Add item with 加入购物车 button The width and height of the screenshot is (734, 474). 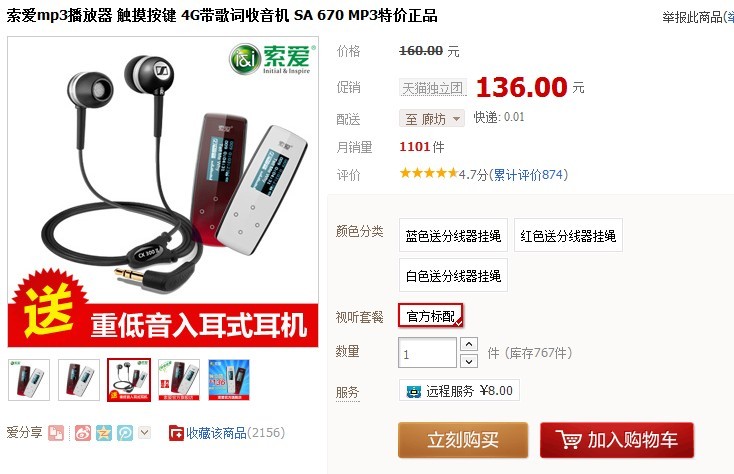click(x=617, y=440)
